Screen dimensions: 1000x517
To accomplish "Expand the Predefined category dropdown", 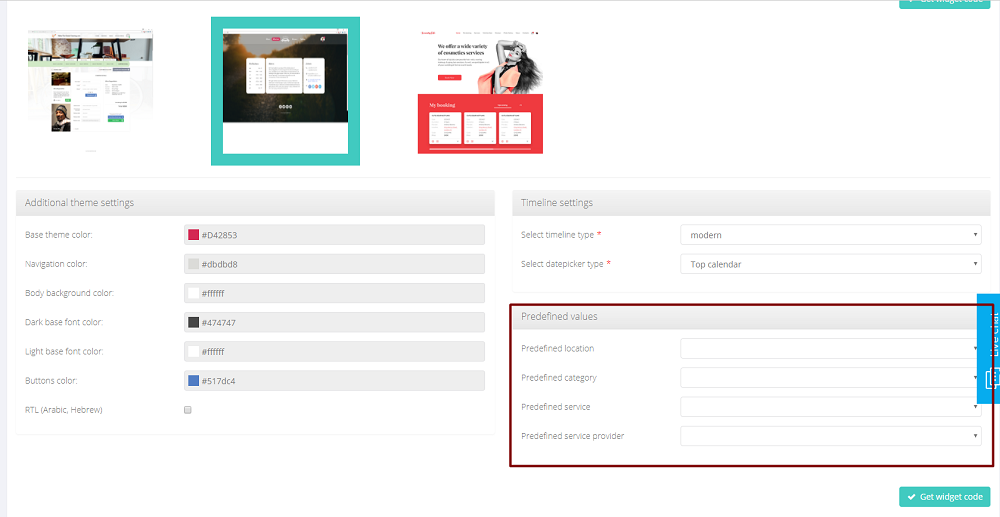I will (830, 378).
